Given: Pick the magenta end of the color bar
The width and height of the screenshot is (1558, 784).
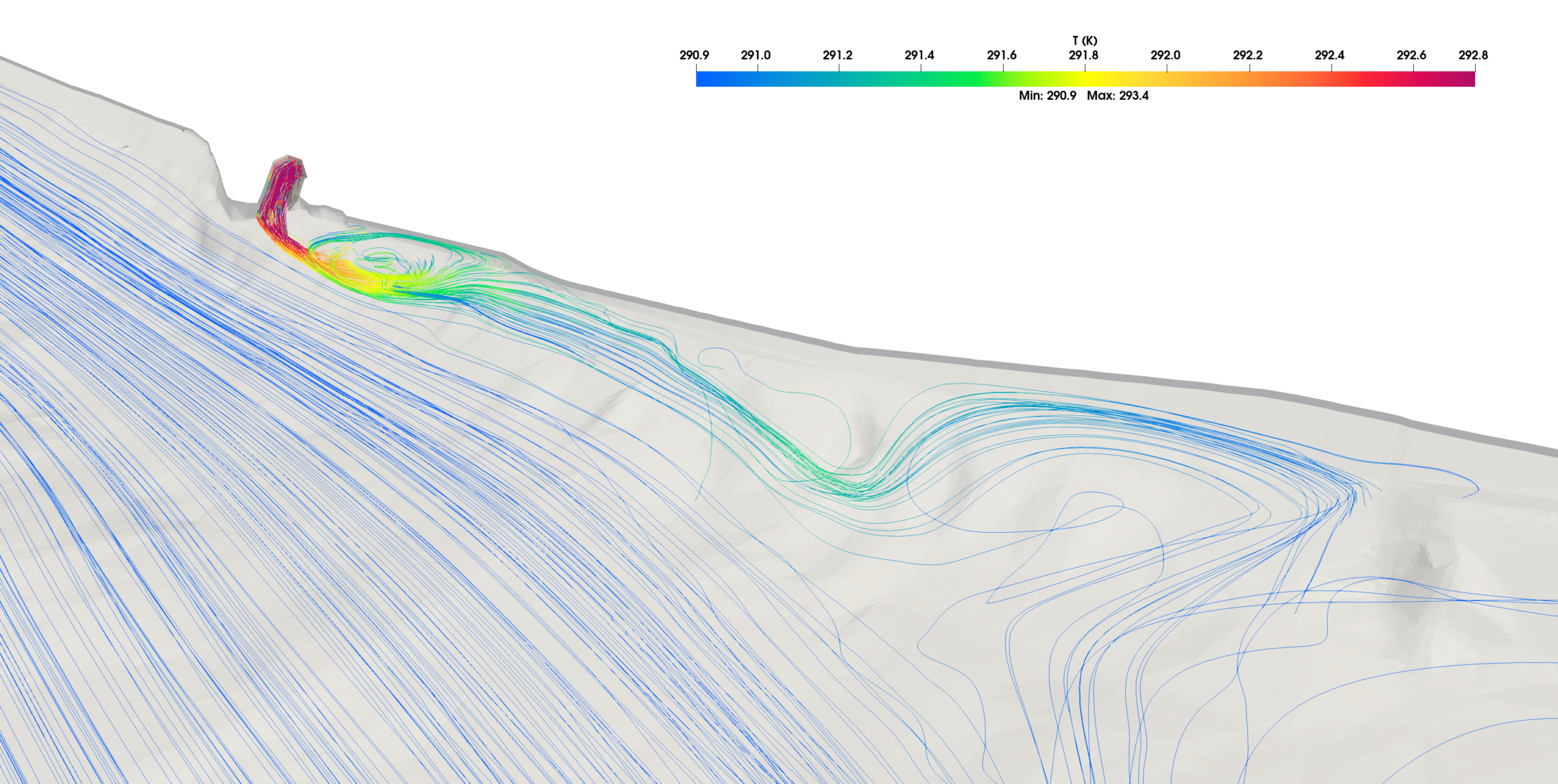Looking at the screenshot, I should [x=1468, y=79].
